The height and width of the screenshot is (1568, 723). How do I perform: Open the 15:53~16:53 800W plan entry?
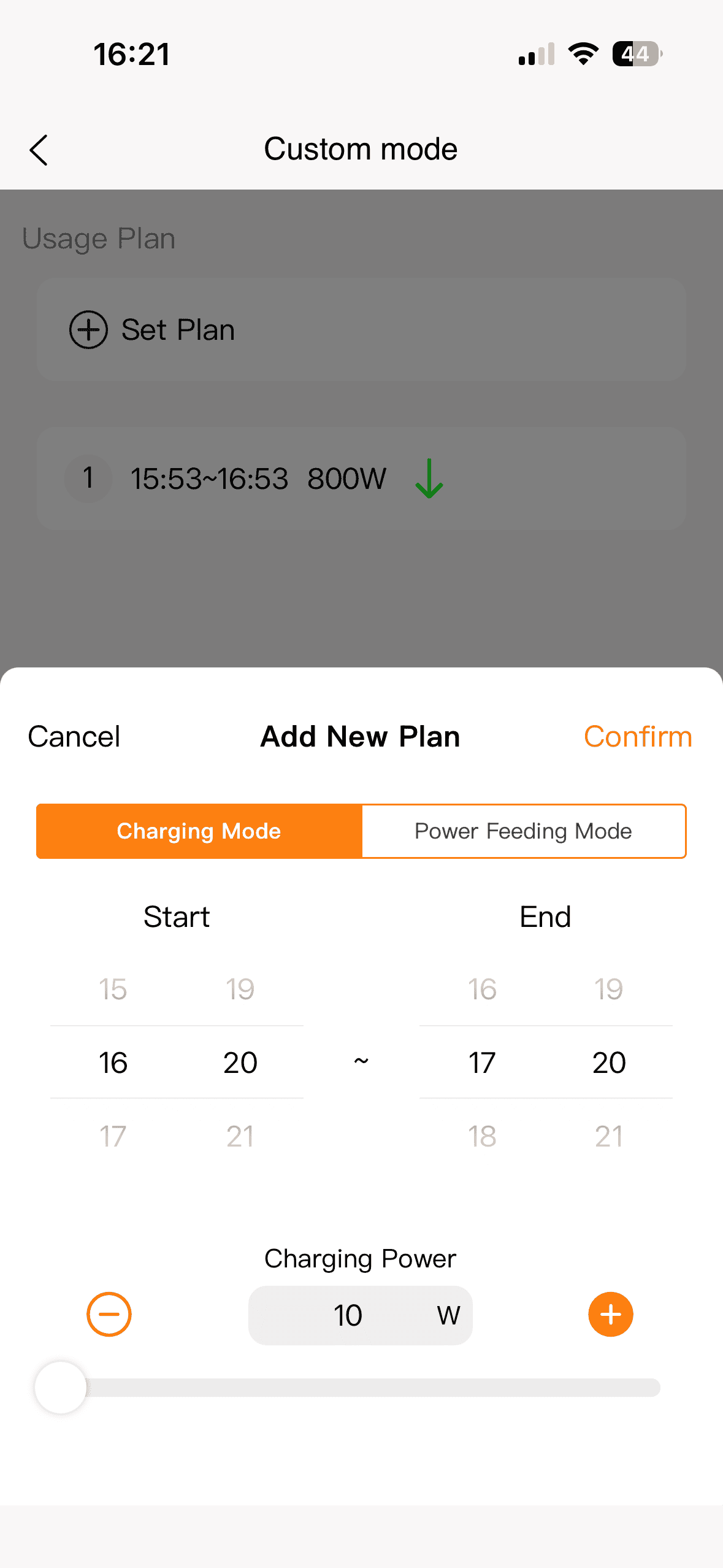click(258, 478)
